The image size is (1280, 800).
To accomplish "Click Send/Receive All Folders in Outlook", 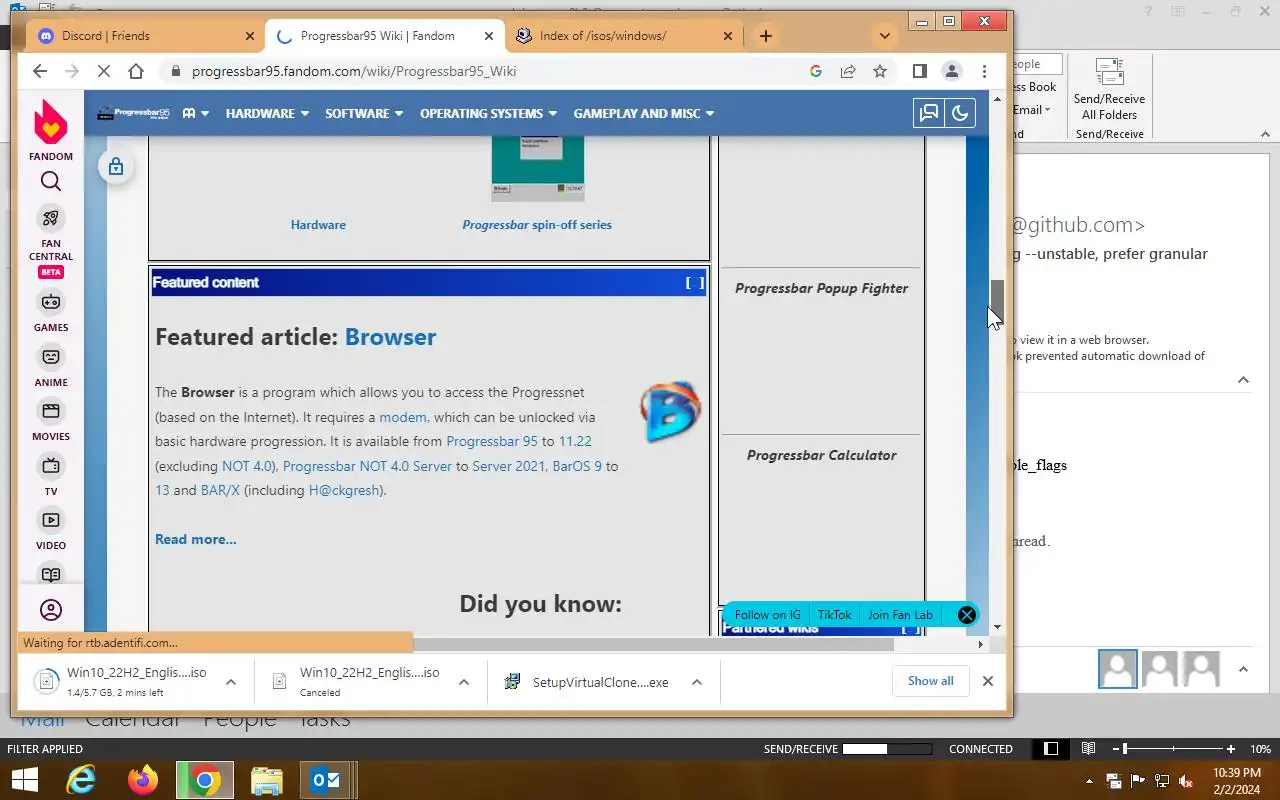I will (1109, 89).
